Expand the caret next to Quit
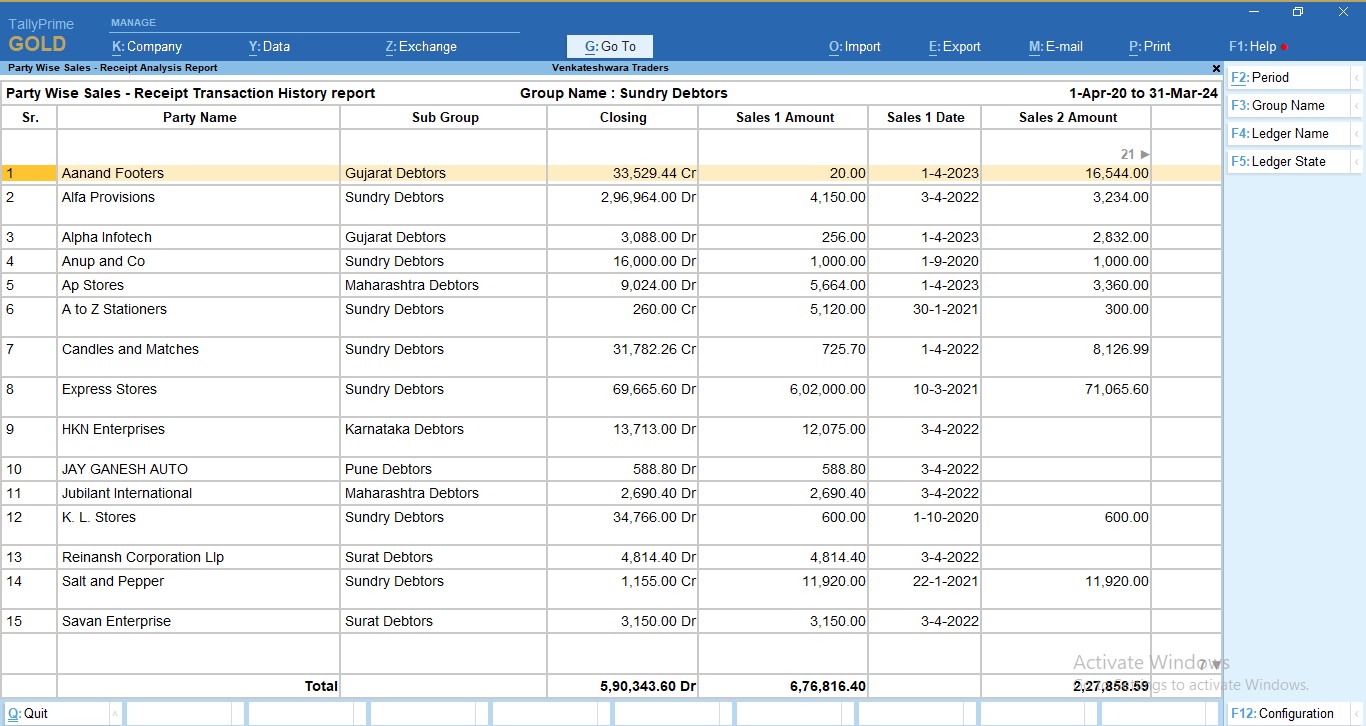 click(116, 714)
